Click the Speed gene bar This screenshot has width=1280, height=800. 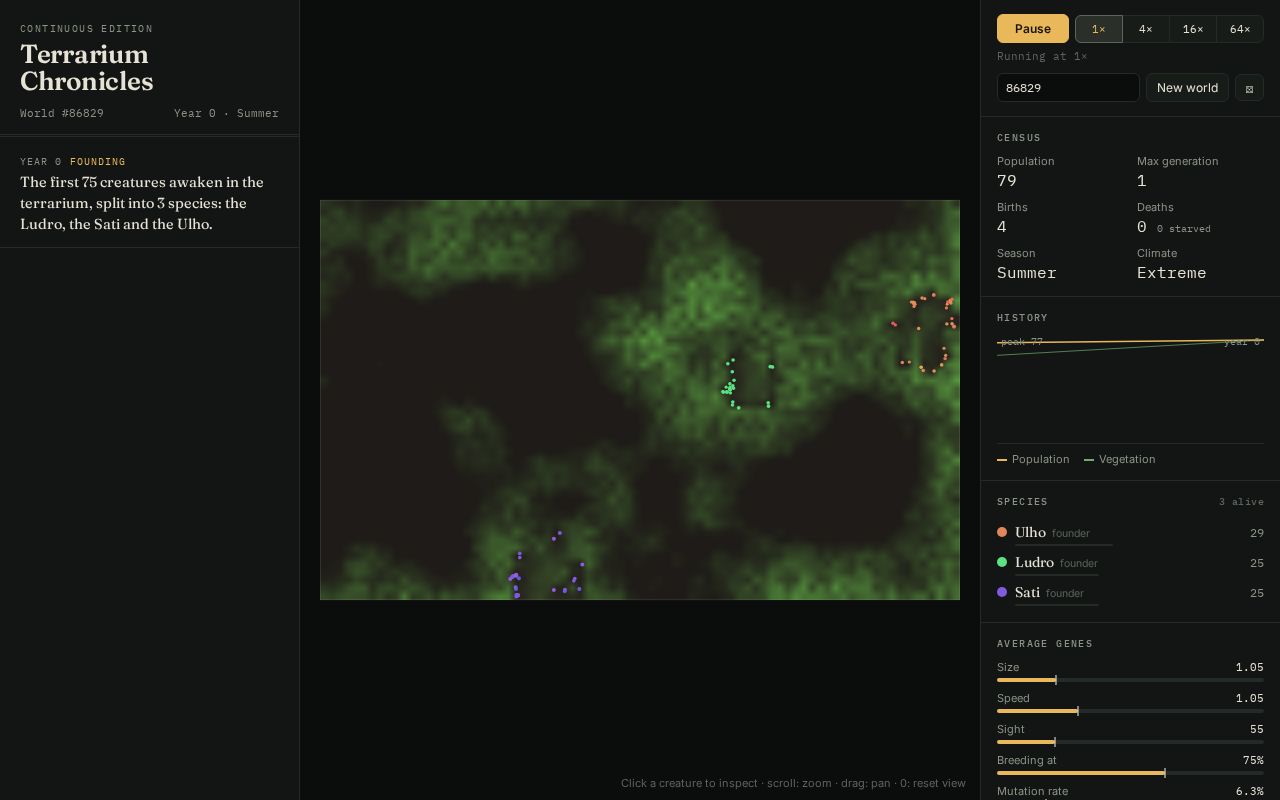1130,711
